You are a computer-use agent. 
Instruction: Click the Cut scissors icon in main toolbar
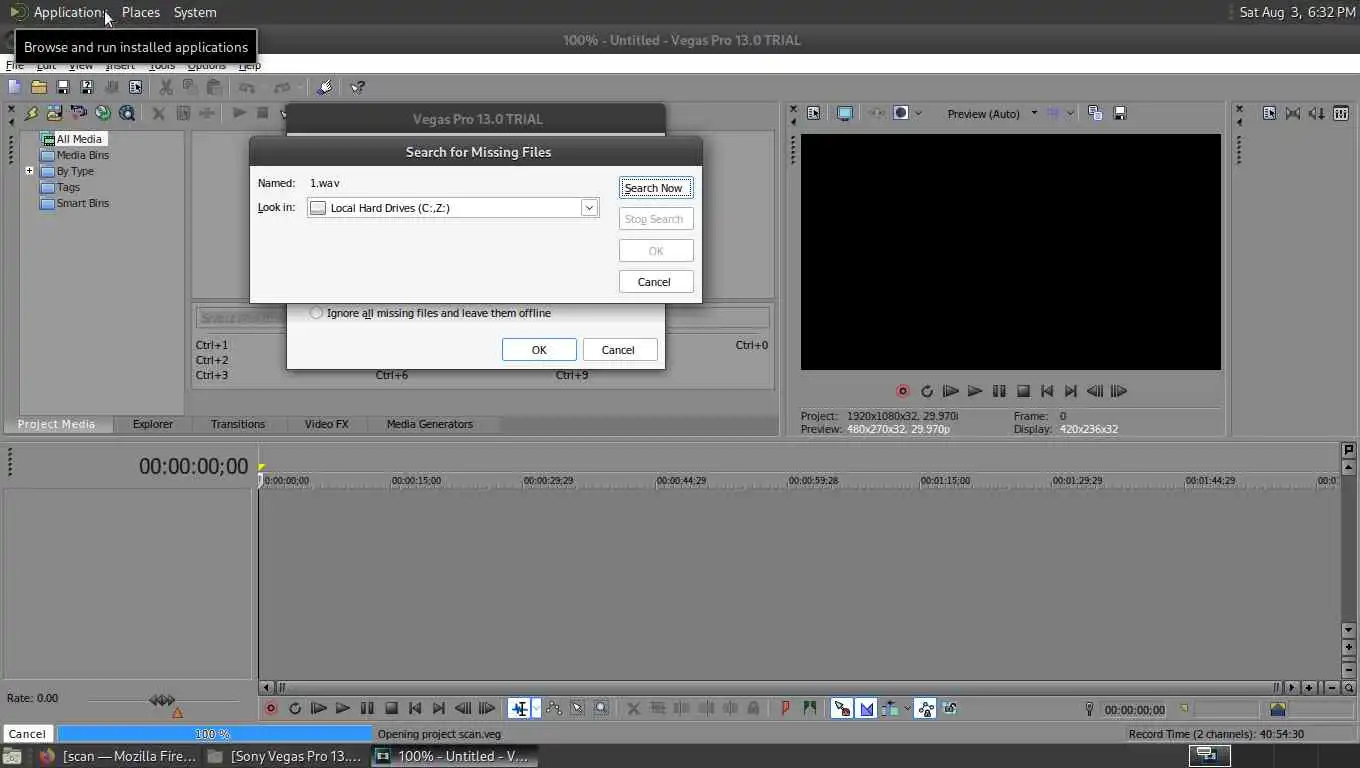click(x=166, y=87)
